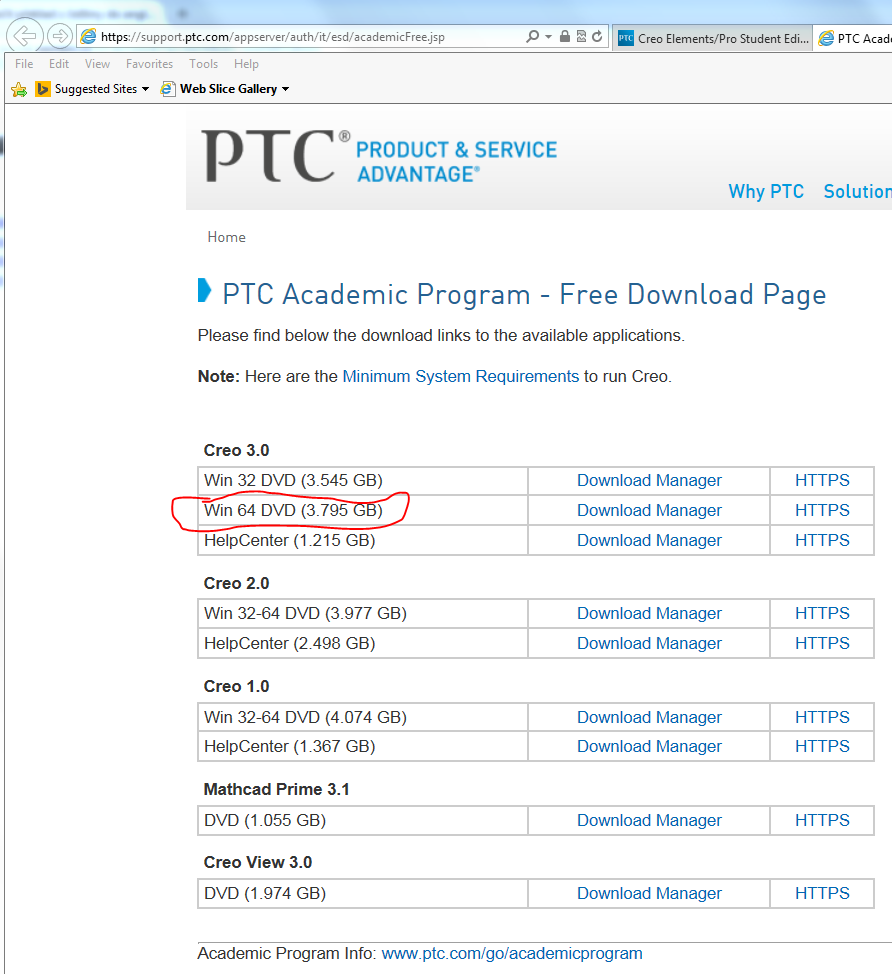Click Download Manager for Mathcad DVD (1.055 GB)

(649, 820)
